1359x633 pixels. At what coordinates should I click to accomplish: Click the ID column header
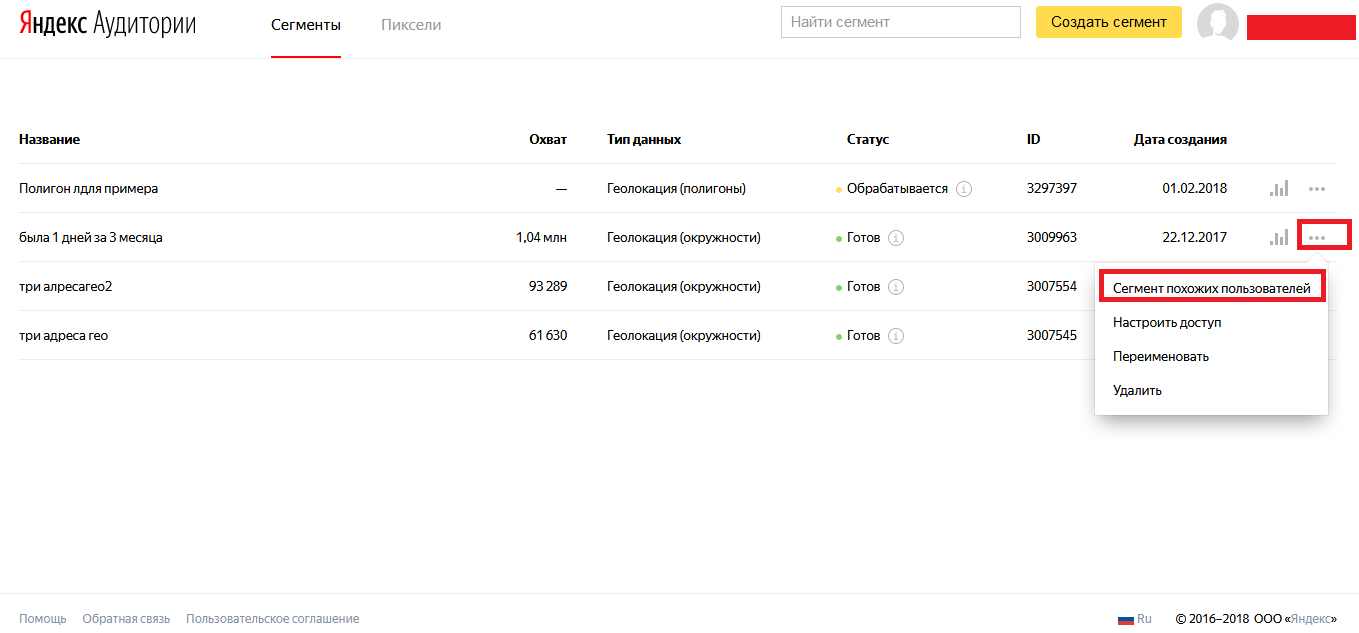pyautogui.click(x=1033, y=139)
